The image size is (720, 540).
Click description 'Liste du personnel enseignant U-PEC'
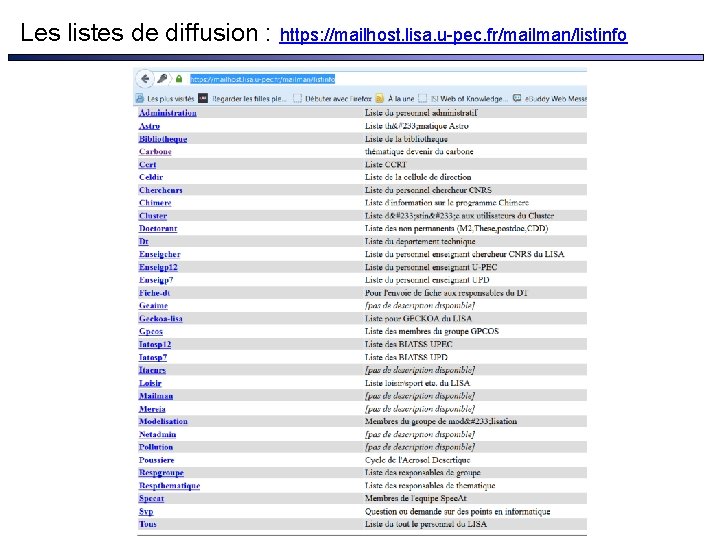pos(431,267)
